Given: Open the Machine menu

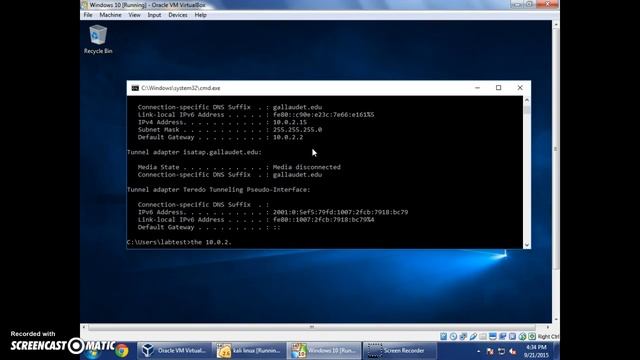Looking at the screenshot, I should (110, 15).
